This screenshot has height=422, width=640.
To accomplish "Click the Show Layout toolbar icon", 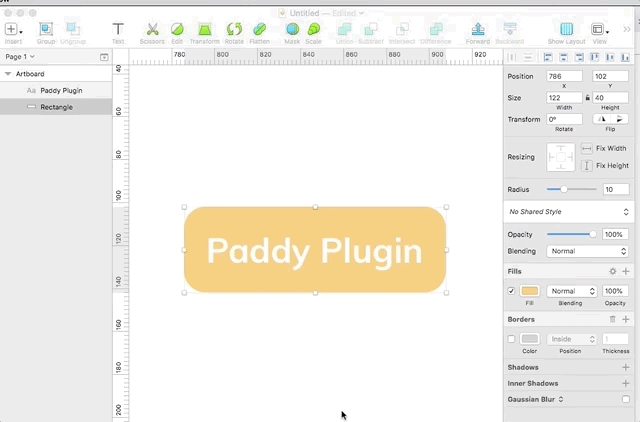I will coord(567,29).
